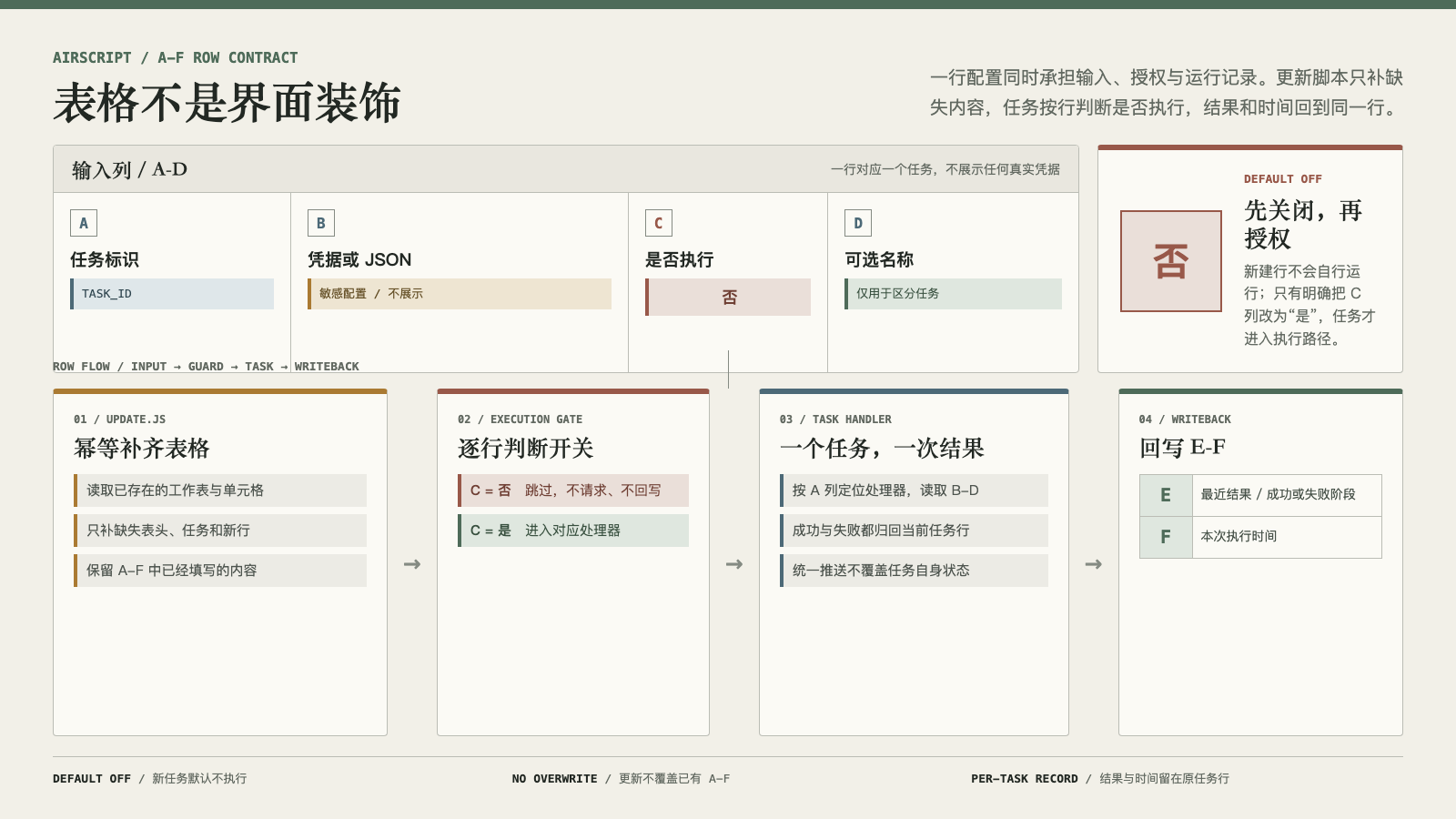Click the 凭据或 JSON label
1456x819 pixels.
(x=359, y=259)
